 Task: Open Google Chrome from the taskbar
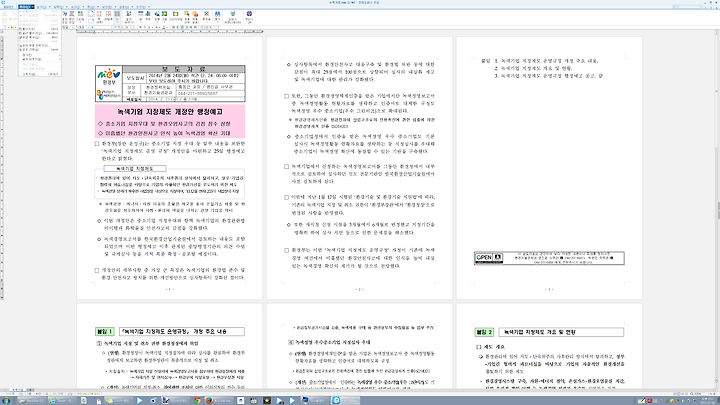[197, 400]
